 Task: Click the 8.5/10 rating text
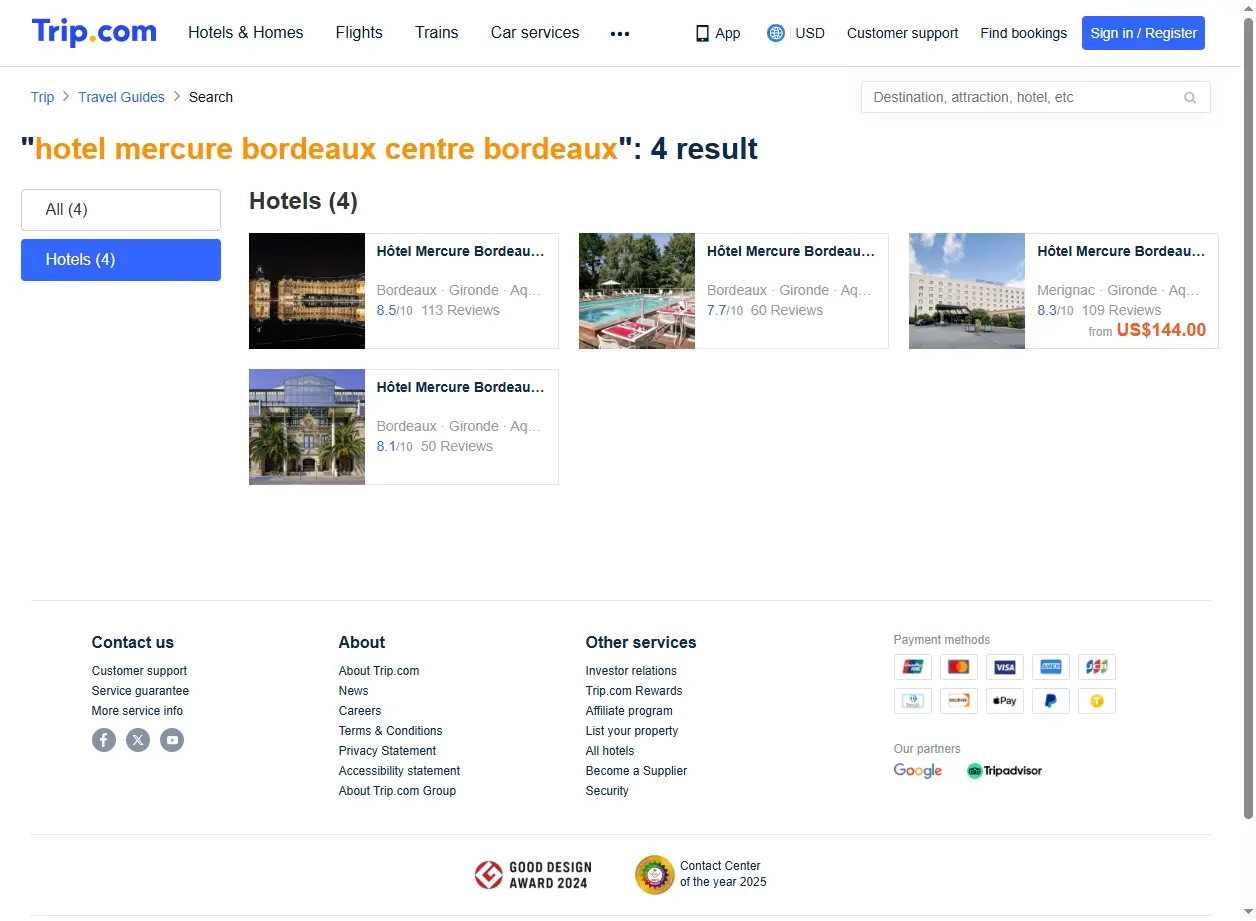[394, 310]
